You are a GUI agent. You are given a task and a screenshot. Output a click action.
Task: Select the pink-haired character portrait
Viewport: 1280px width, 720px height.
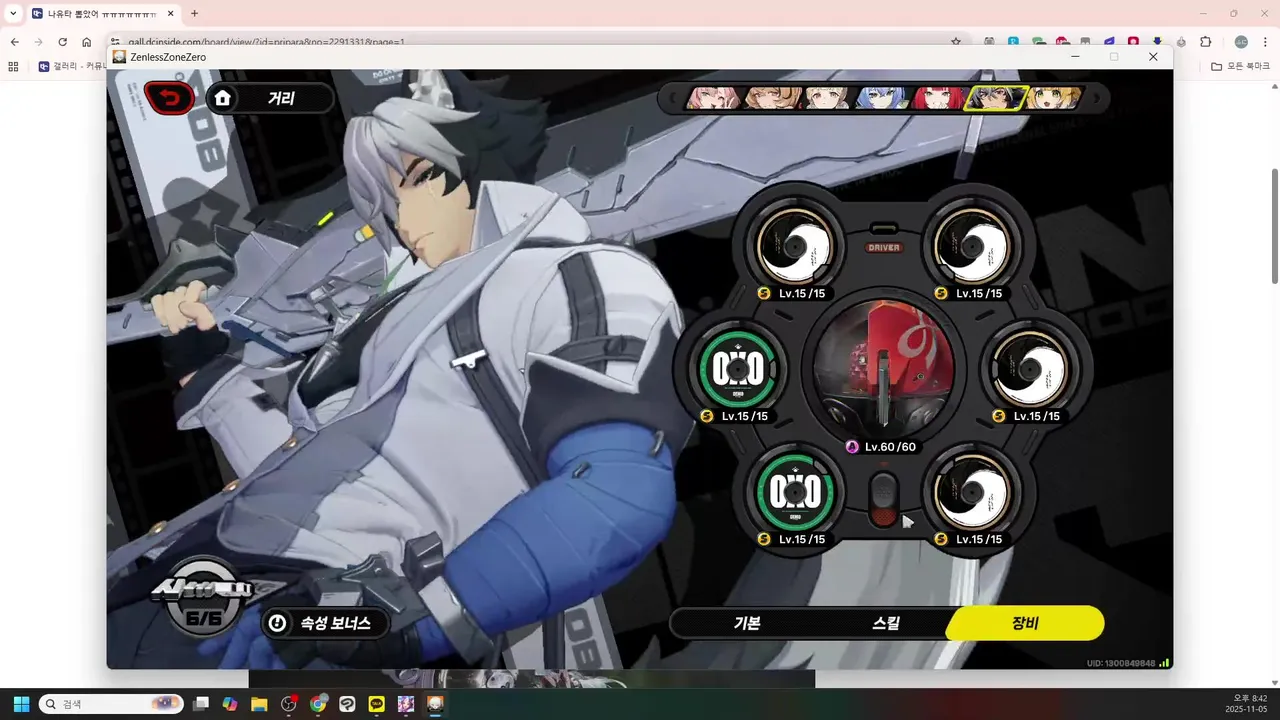(713, 98)
